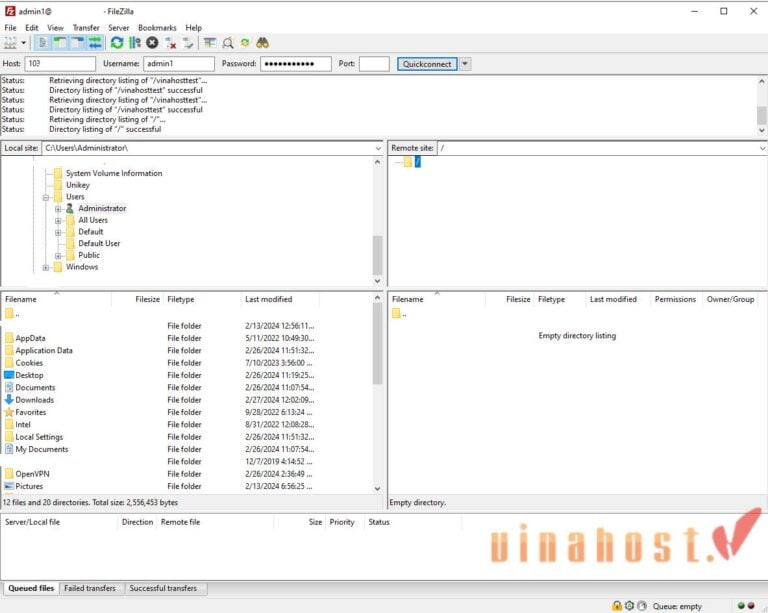Open the File menu

coord(10,28)
